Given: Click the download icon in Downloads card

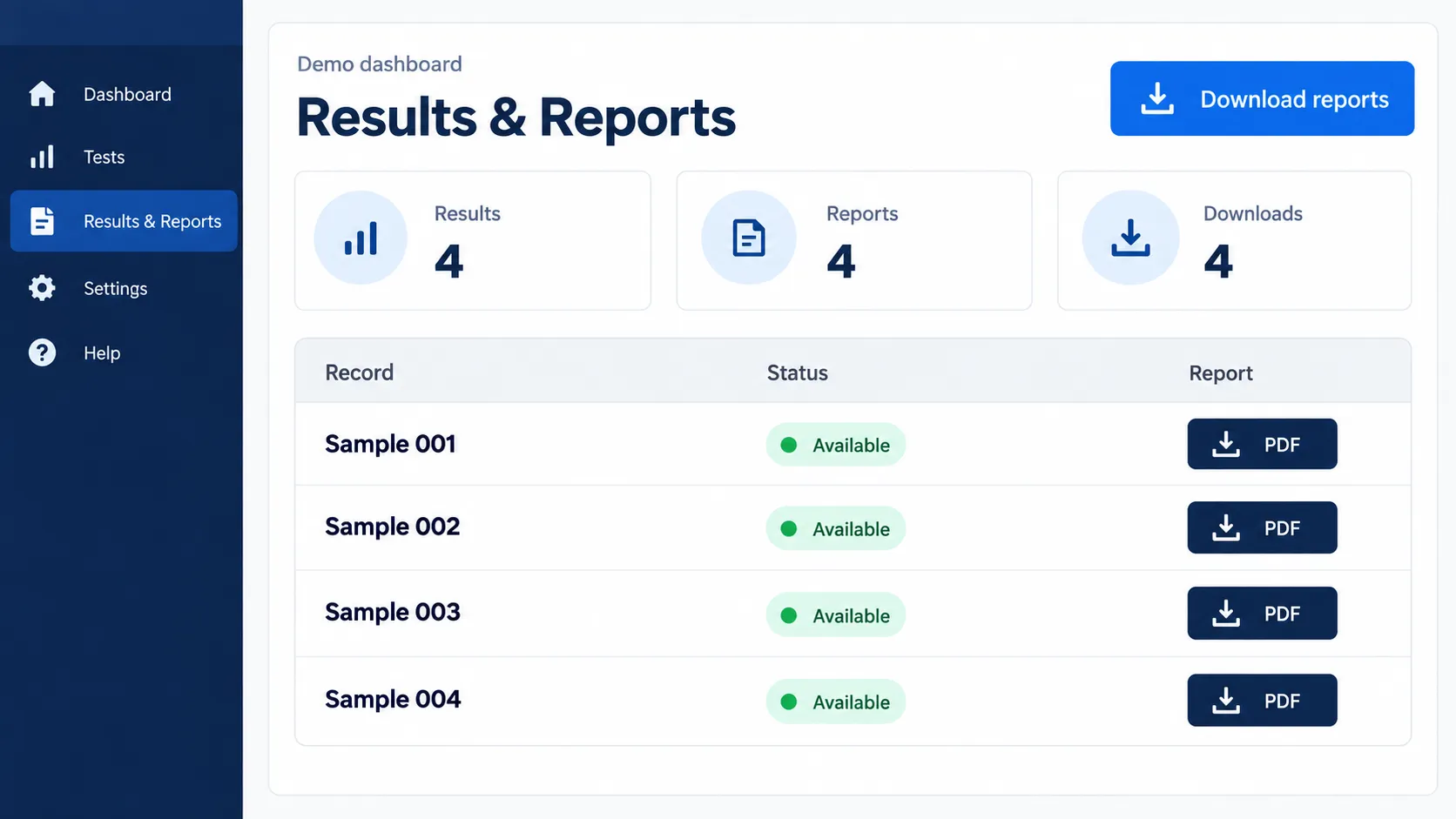Looking at the screenshot, I should coord(1130,238).
